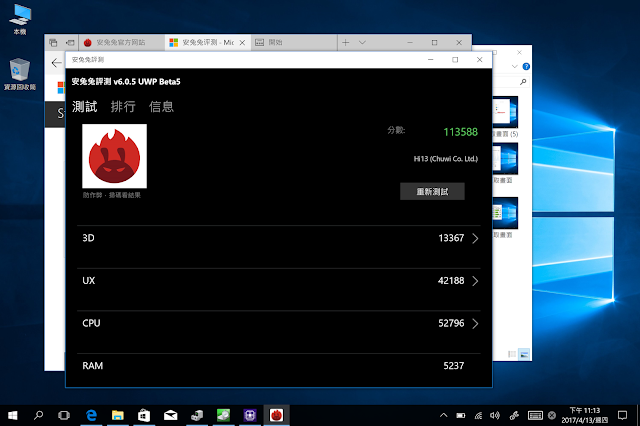
Task: Open help in File Explorer window
Action: [x=526, y=67]
